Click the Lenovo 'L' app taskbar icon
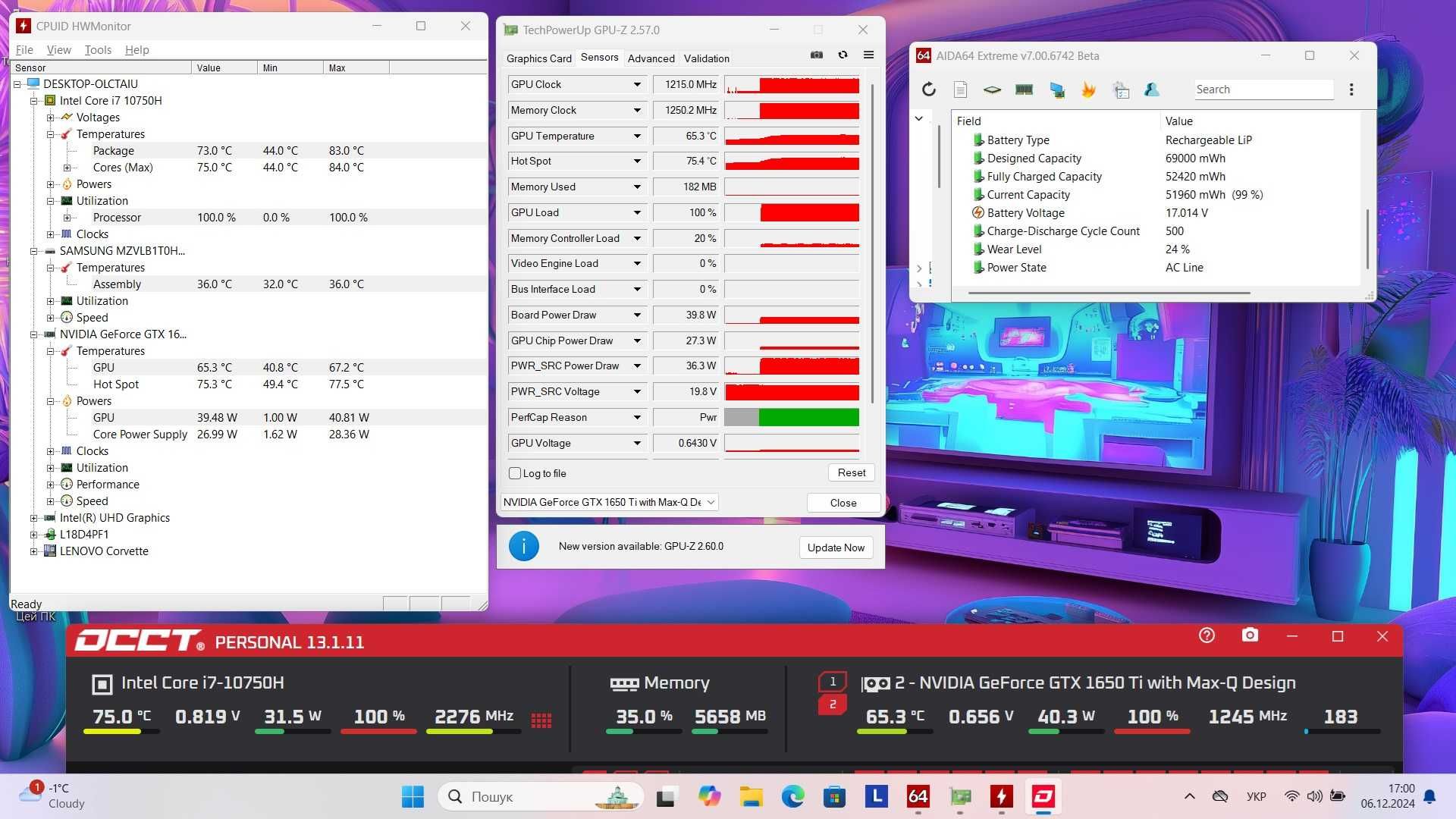This screenshot has width=1456, height=819. [876, 796]
